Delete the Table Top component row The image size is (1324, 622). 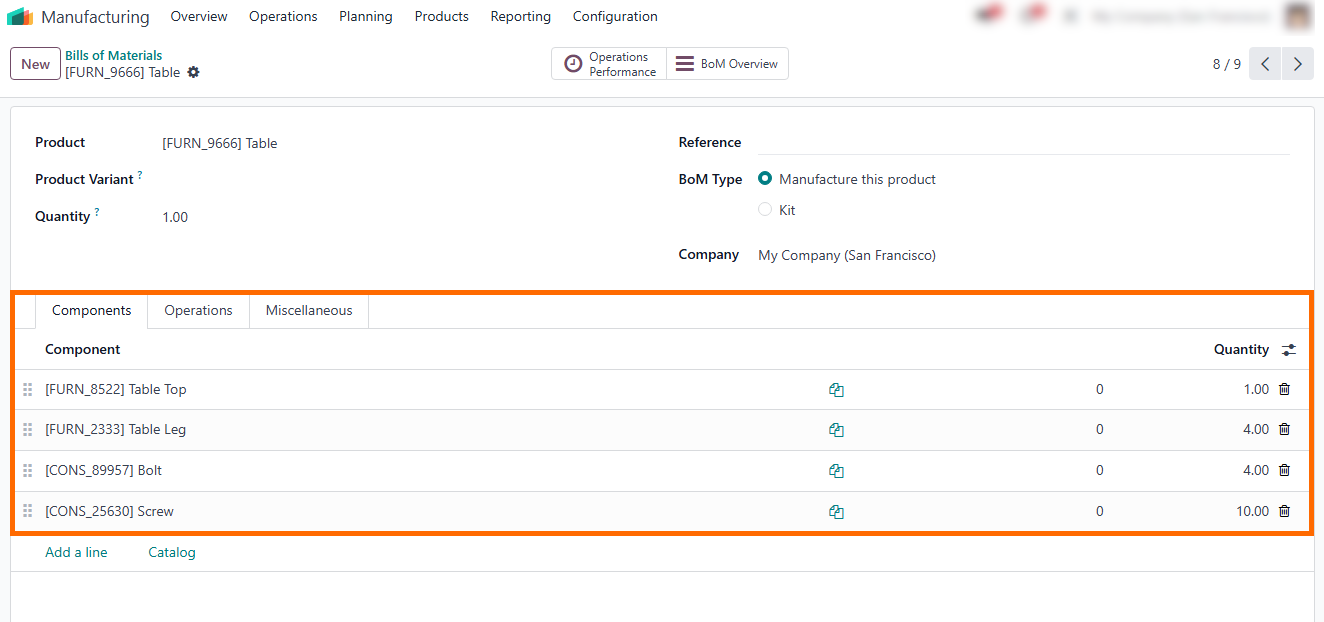1284,389
